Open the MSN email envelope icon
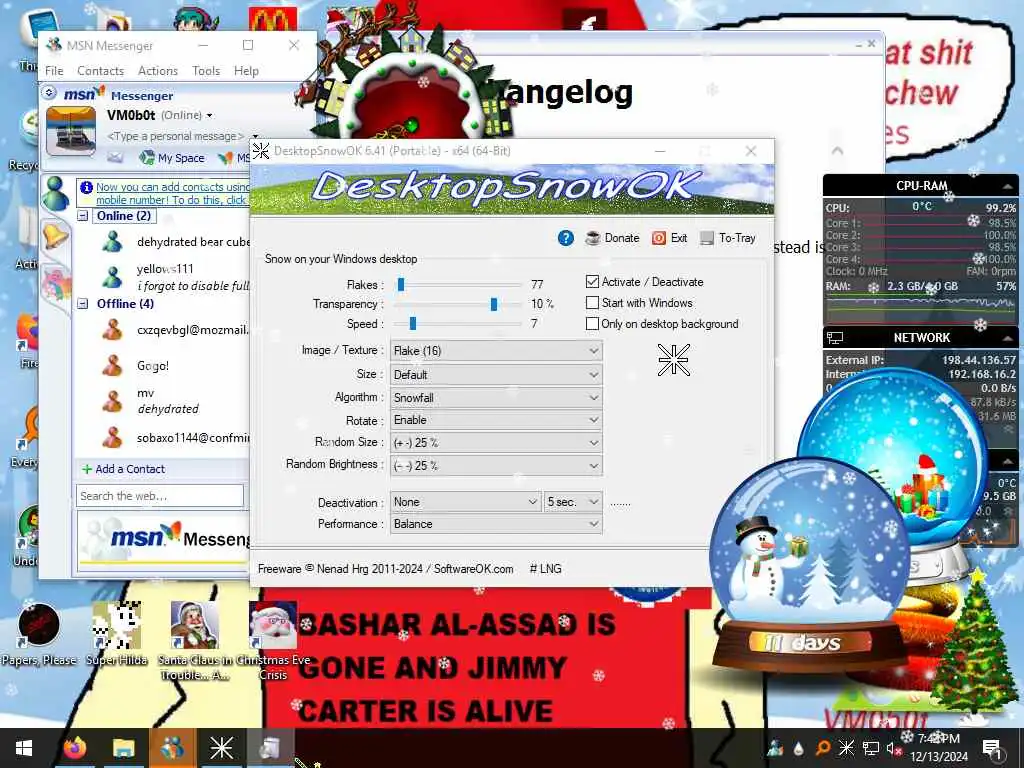The image size is (1024, 768). click(x=115, y=157)
